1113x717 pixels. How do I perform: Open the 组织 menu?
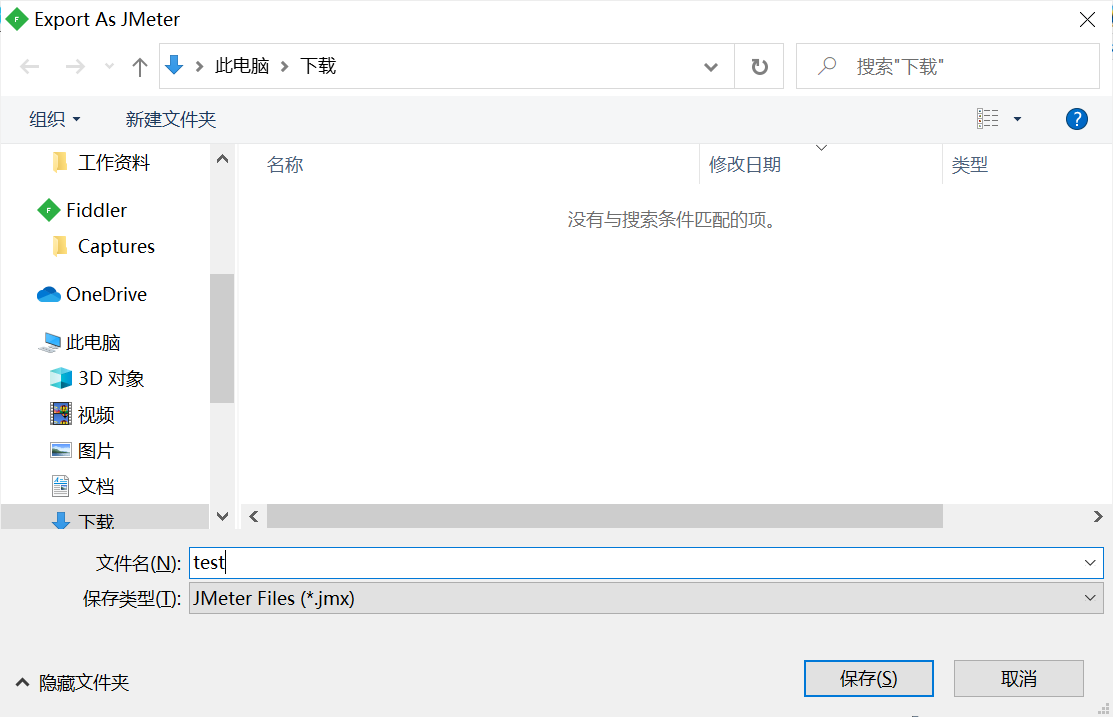tap(55, 119)
